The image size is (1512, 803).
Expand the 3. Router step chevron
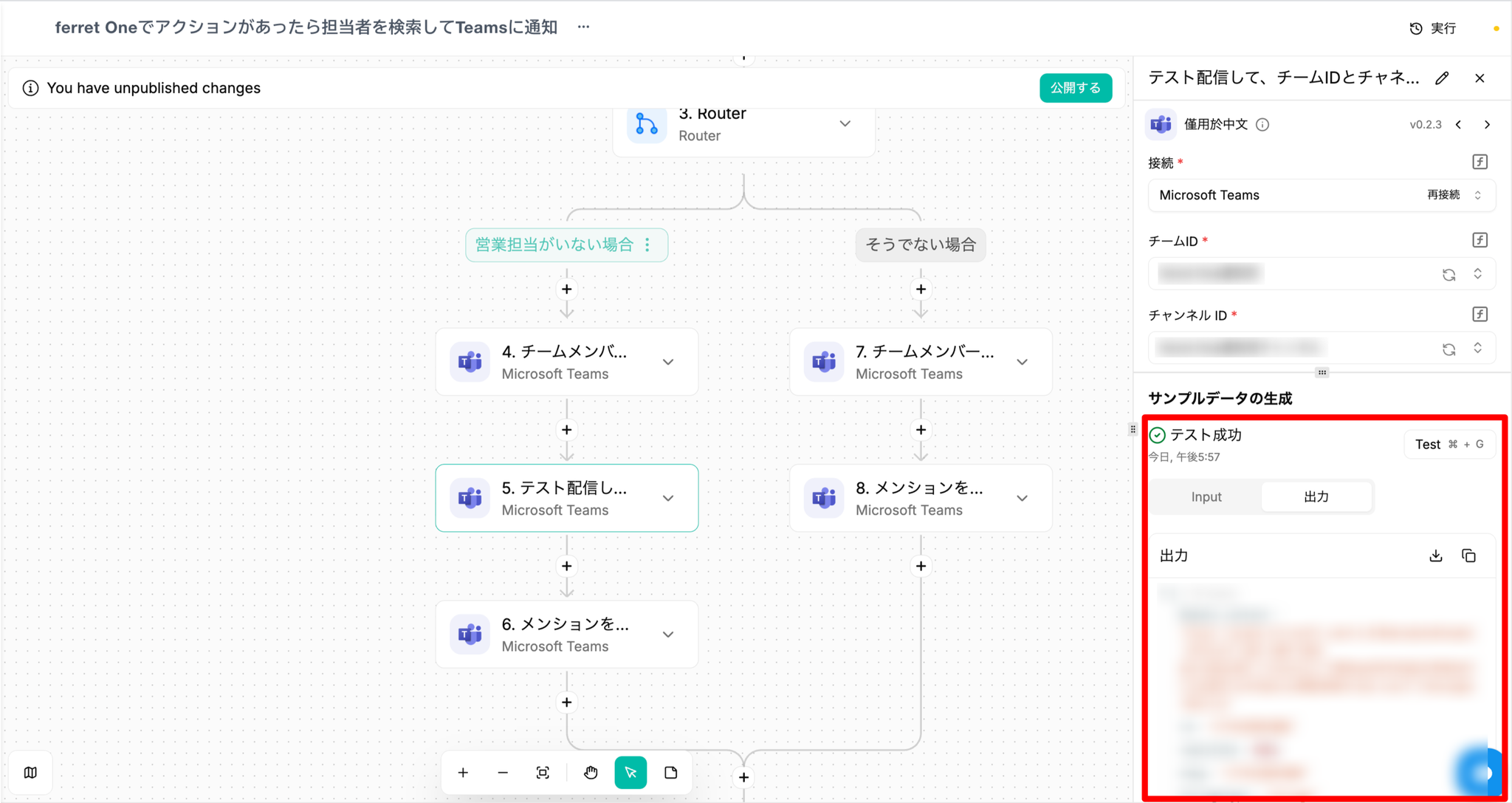[x=845, y=124]
